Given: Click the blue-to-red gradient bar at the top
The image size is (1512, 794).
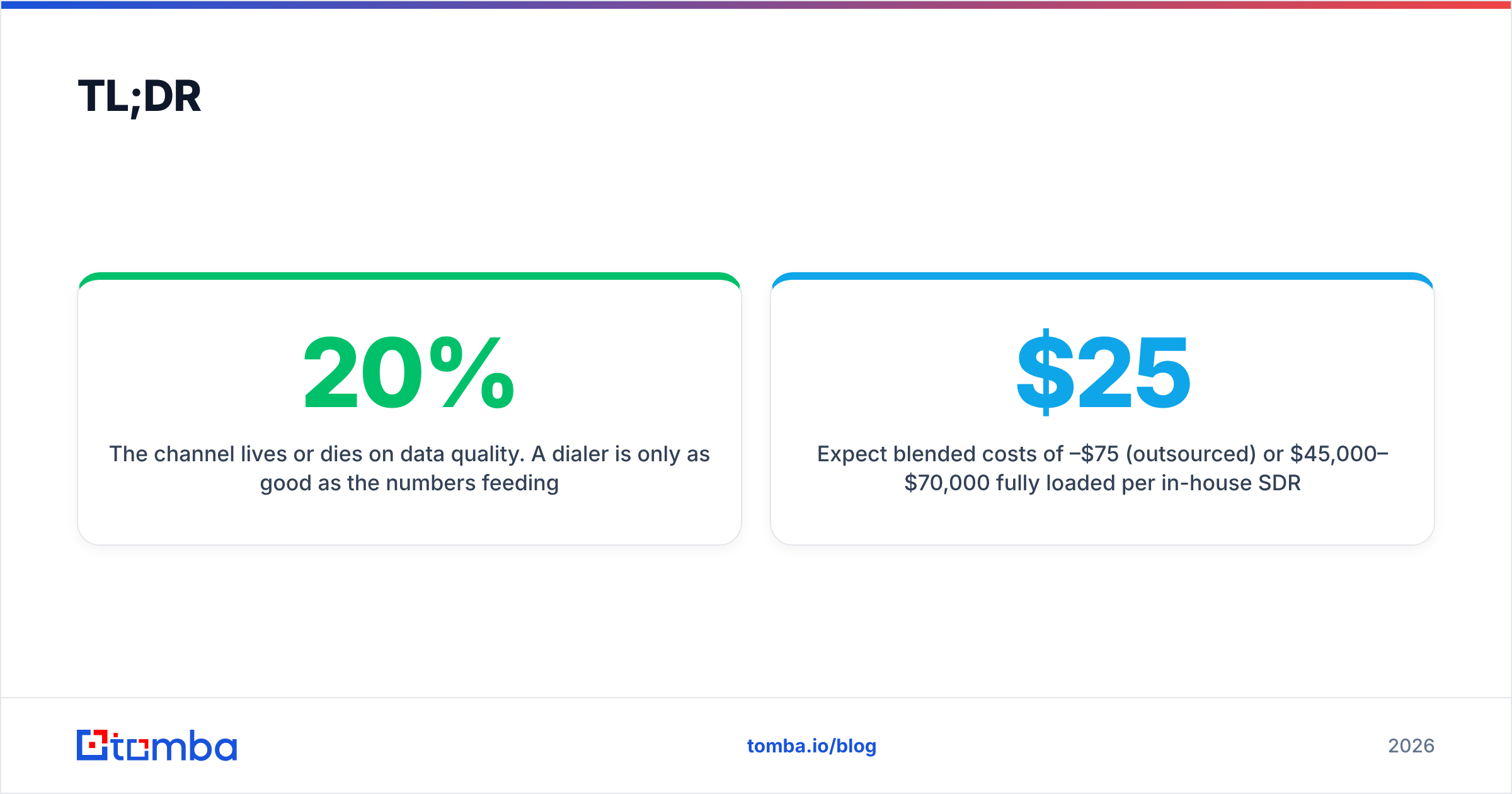Looking at the screenshot, I should point(756,4).
